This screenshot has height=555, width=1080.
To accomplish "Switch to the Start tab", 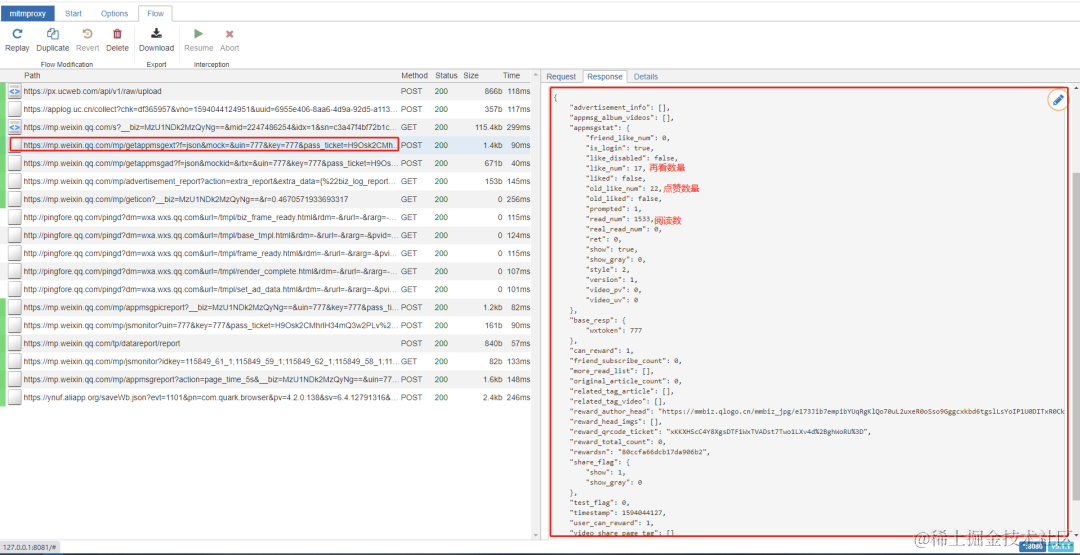I will tap(74, 14).
